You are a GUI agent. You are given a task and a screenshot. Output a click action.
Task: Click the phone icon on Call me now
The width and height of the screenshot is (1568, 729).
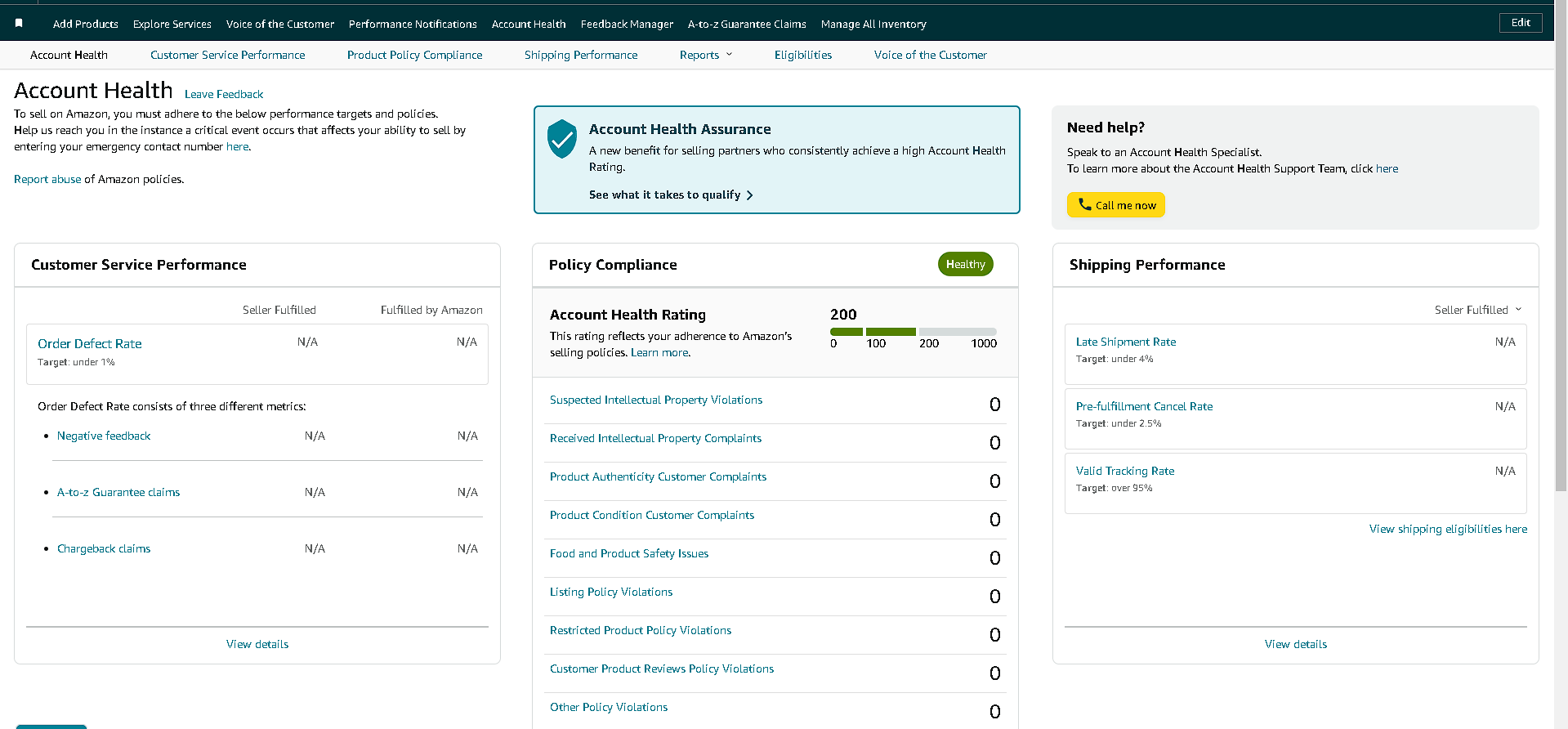coord(1084,204)
